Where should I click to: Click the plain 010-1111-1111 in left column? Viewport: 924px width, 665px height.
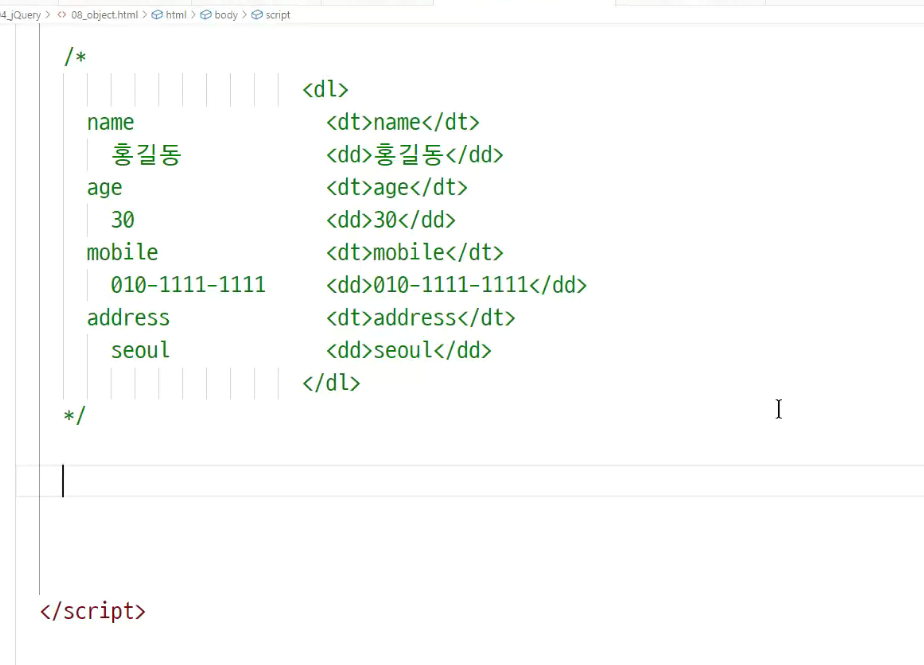(x=188, y=285)
